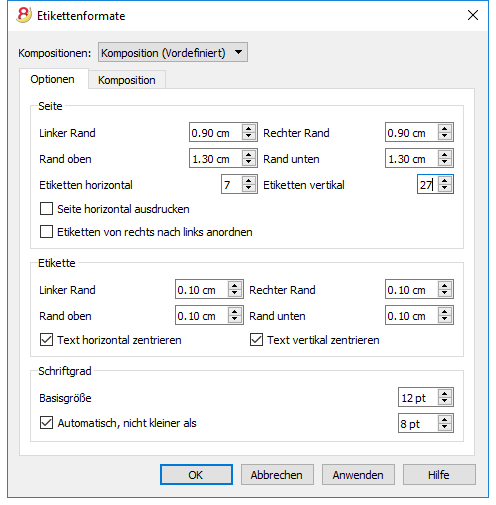
Task: Confirm with the OK button
Action: pyautogui.click(x=196, y=475)
